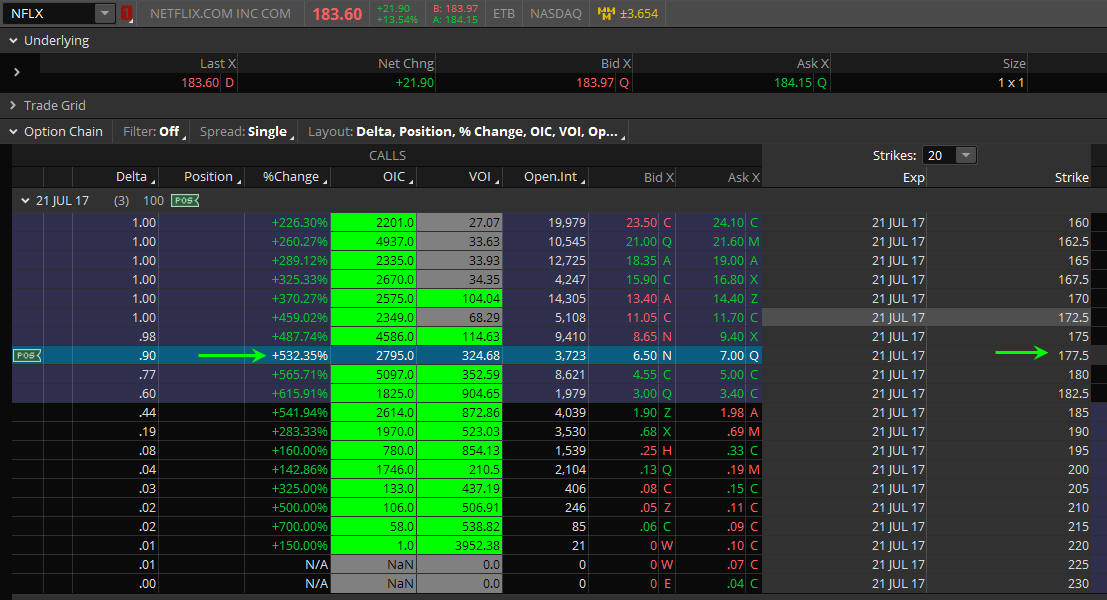
Task: Click the %Change column header
Action: [290, 177]
